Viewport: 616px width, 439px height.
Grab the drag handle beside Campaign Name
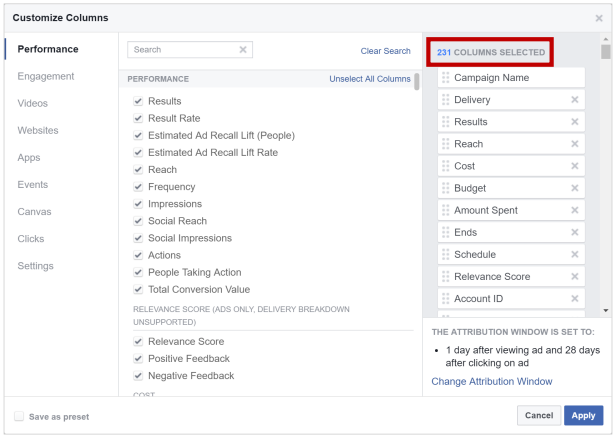coord(445,78)
